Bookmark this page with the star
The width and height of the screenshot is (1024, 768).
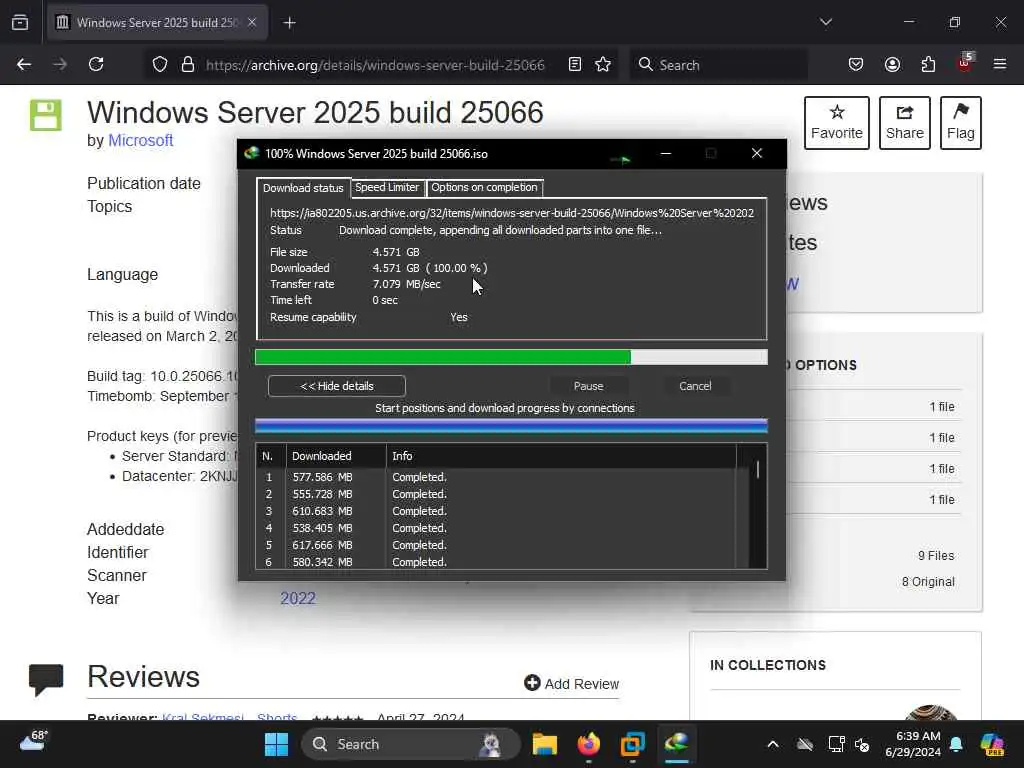coord(603,64)
